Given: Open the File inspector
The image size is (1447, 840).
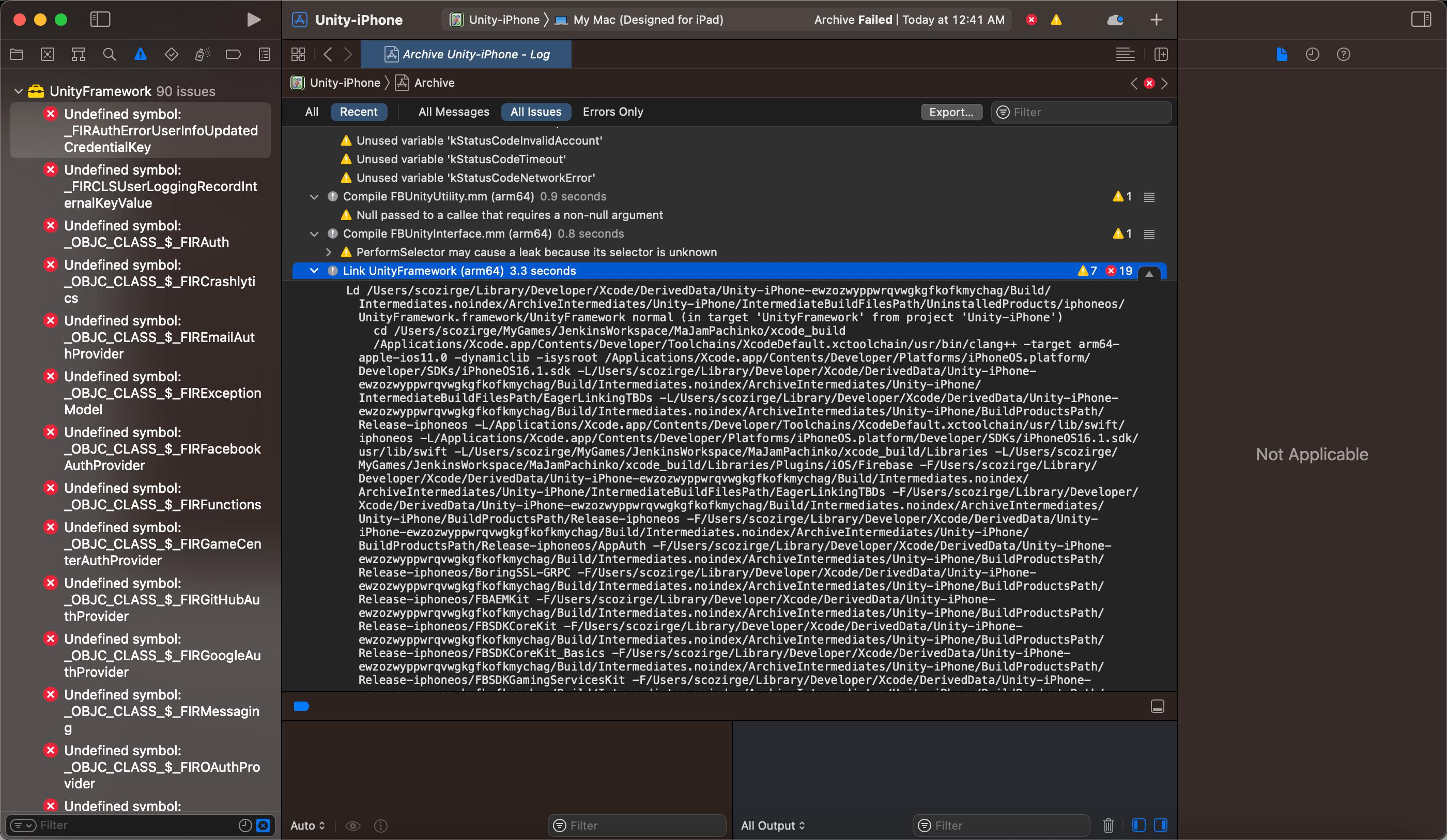Looking at the screenshot, I should pyautogui.click(x=1282, y=55).
